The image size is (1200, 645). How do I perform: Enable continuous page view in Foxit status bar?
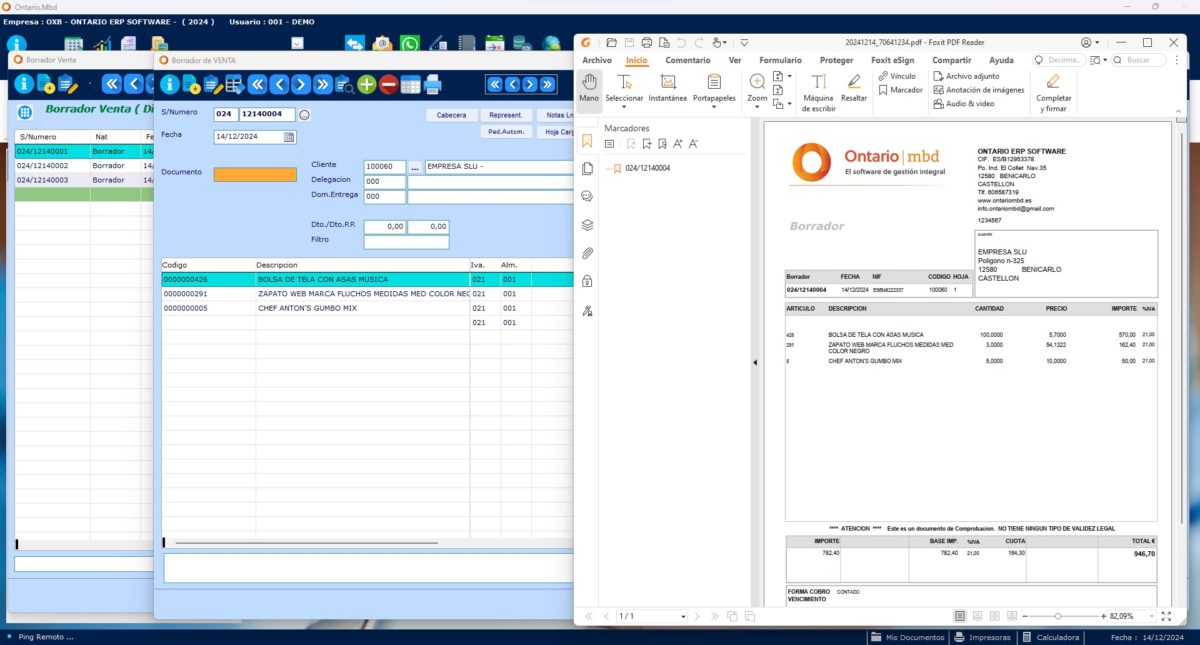(x=979, y=616)
